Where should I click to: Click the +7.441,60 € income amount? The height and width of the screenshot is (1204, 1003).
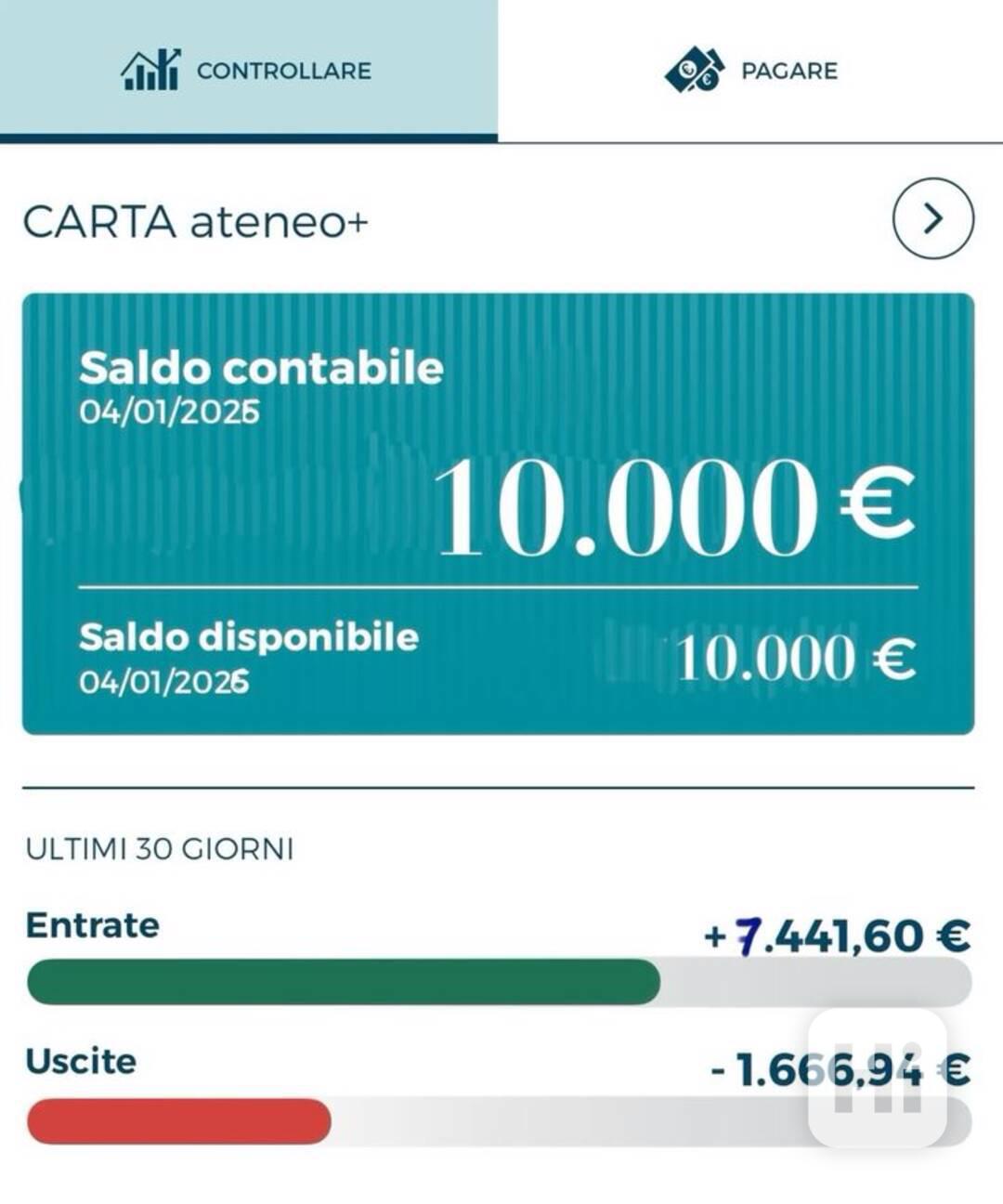(838, 936)
